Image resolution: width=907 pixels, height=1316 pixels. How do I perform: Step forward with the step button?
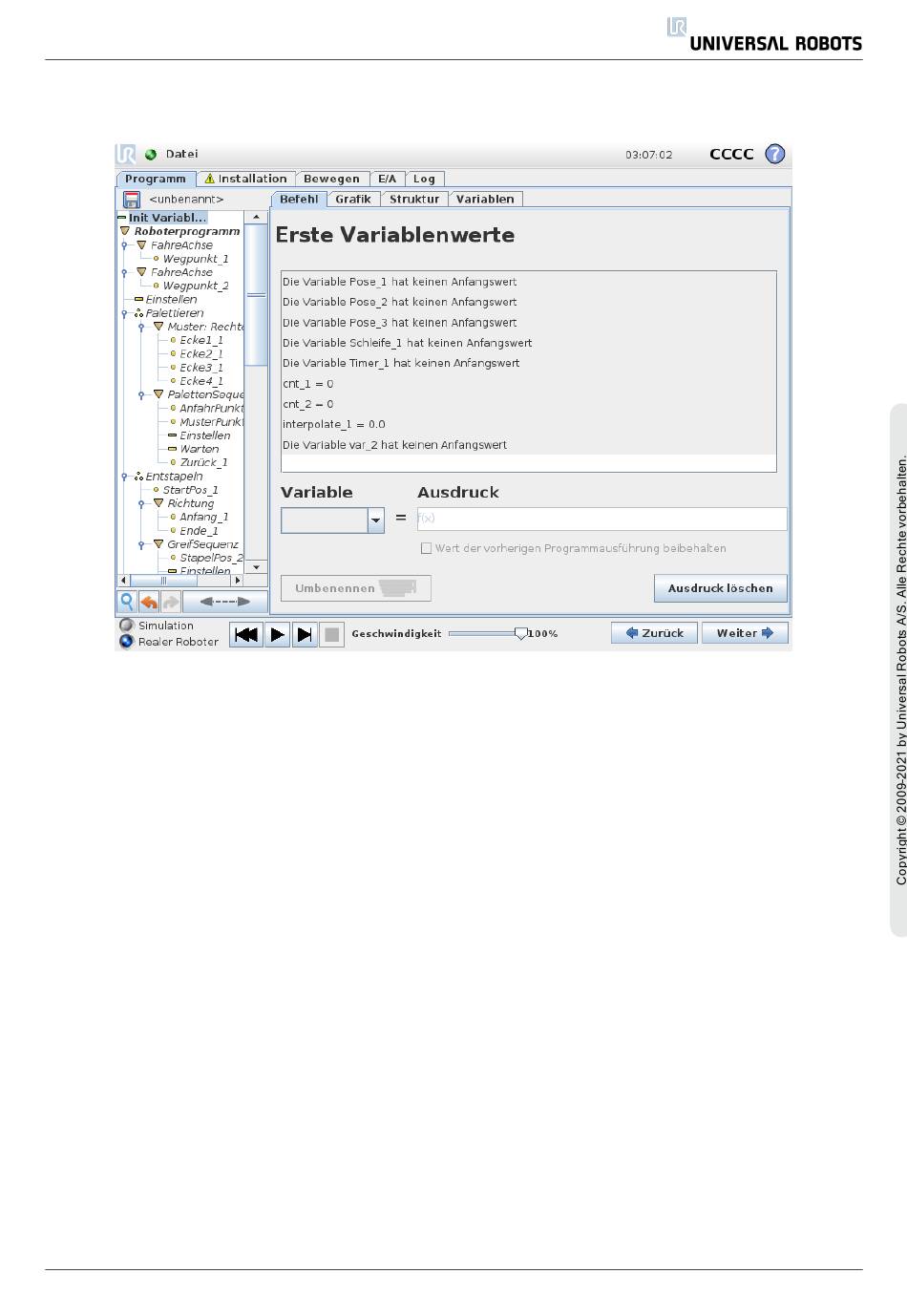click(x=305, y=634)
